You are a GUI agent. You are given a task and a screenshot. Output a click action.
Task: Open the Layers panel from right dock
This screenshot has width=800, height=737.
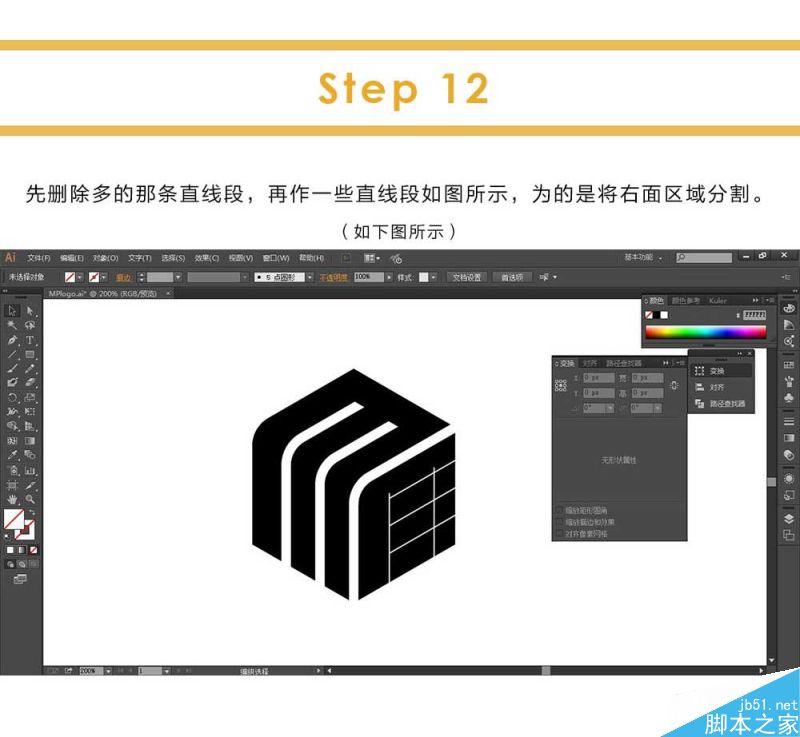[x=789, y=519]
